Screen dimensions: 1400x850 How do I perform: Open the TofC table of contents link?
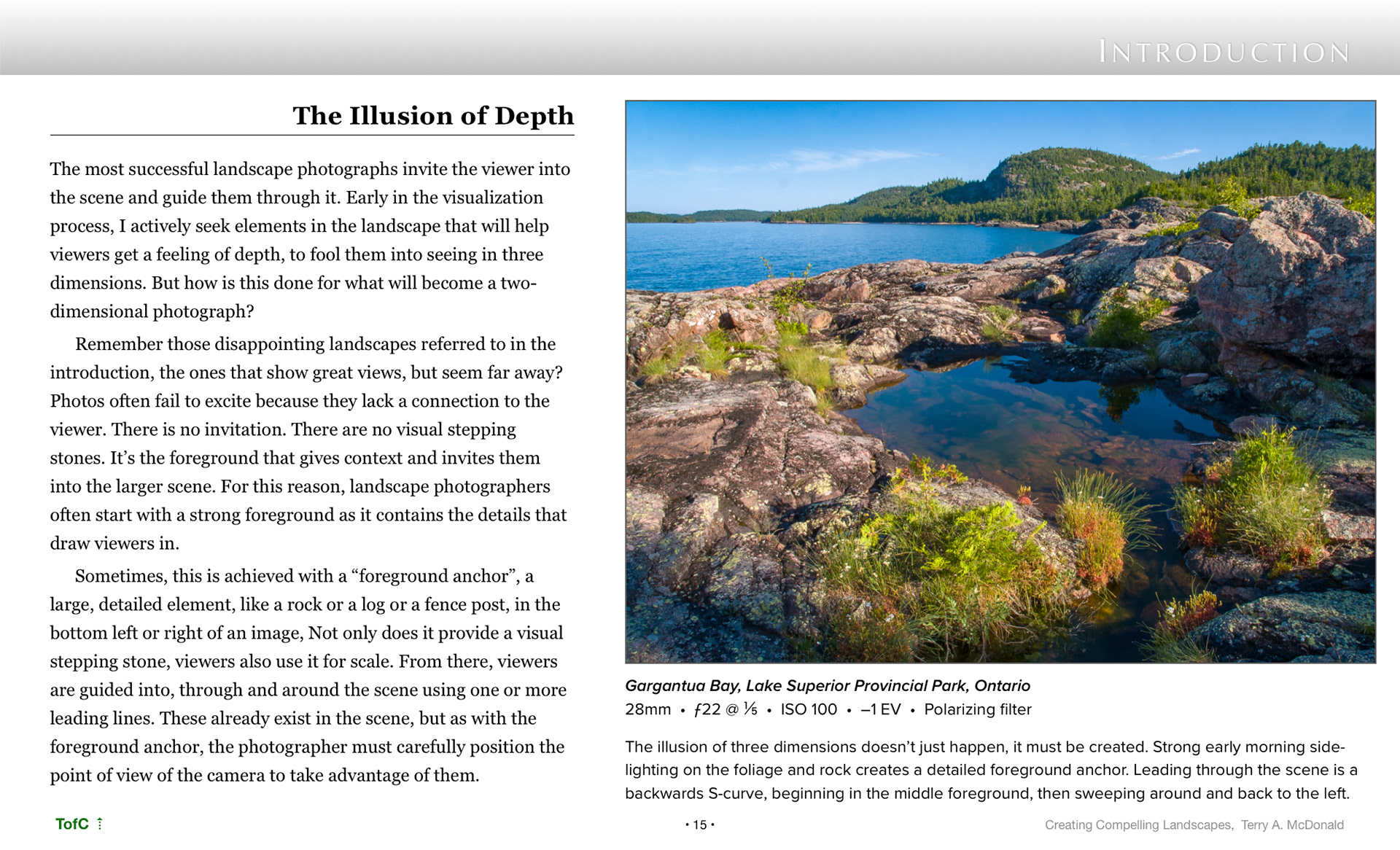[72, 824]
